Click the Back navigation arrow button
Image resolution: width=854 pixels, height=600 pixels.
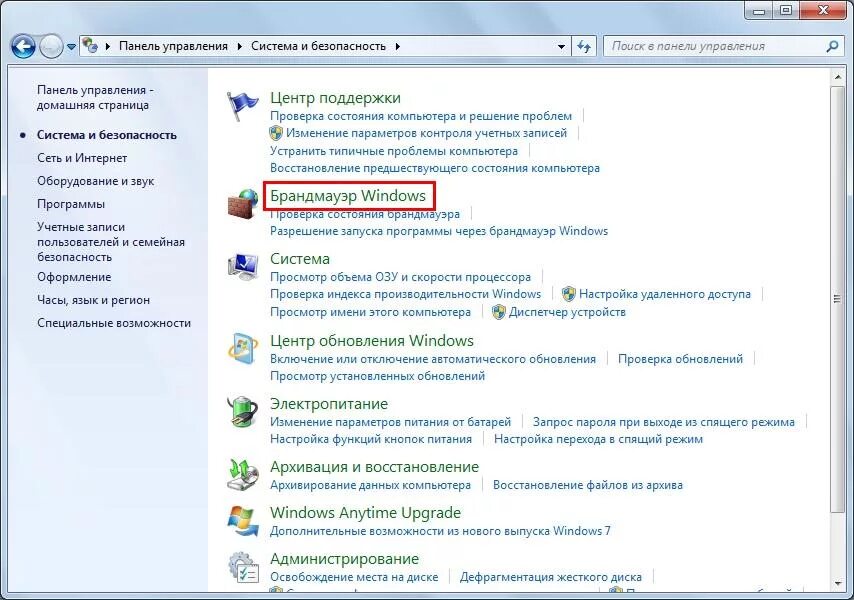(23, 47)
